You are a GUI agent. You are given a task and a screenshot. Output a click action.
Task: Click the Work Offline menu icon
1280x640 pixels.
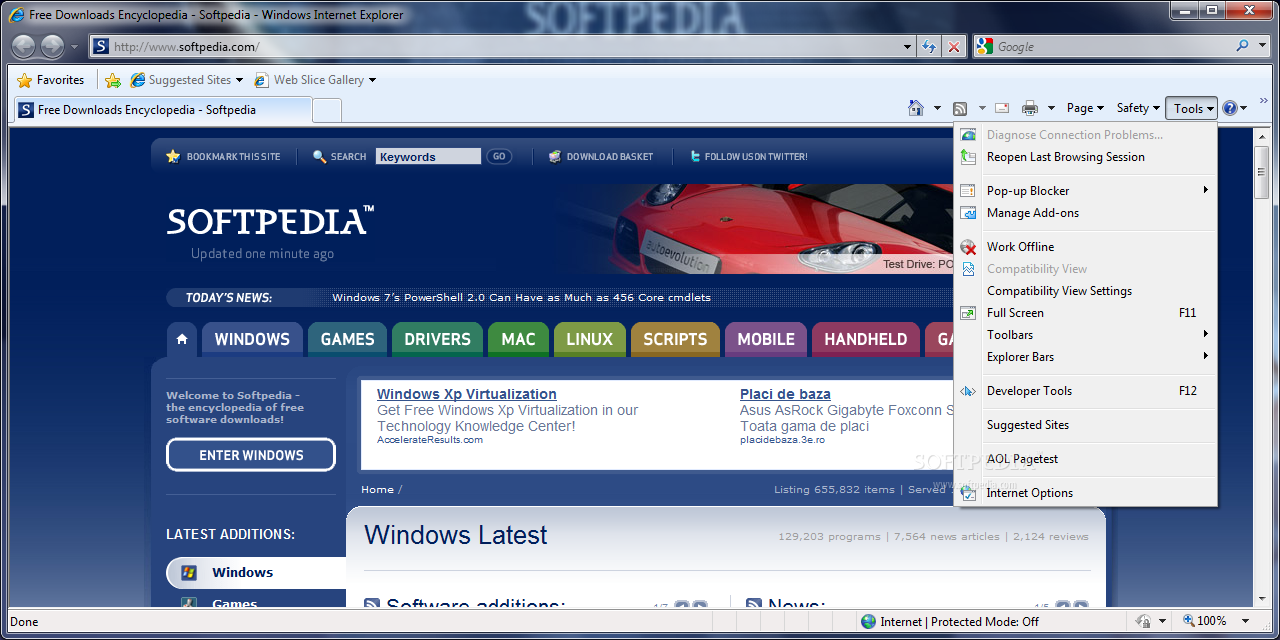pyautogui.click(x=968, y=247)
